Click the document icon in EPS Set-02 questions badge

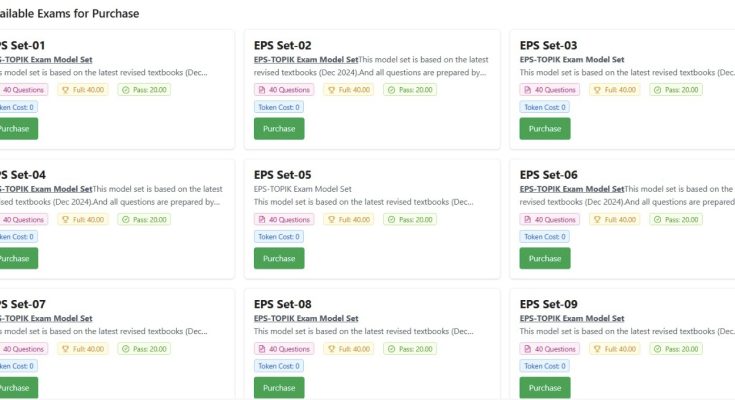click(x=262, y=90)
